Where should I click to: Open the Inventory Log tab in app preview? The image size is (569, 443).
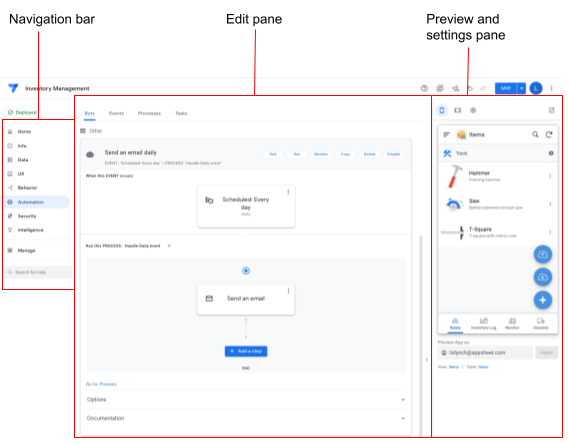[483, 324]
